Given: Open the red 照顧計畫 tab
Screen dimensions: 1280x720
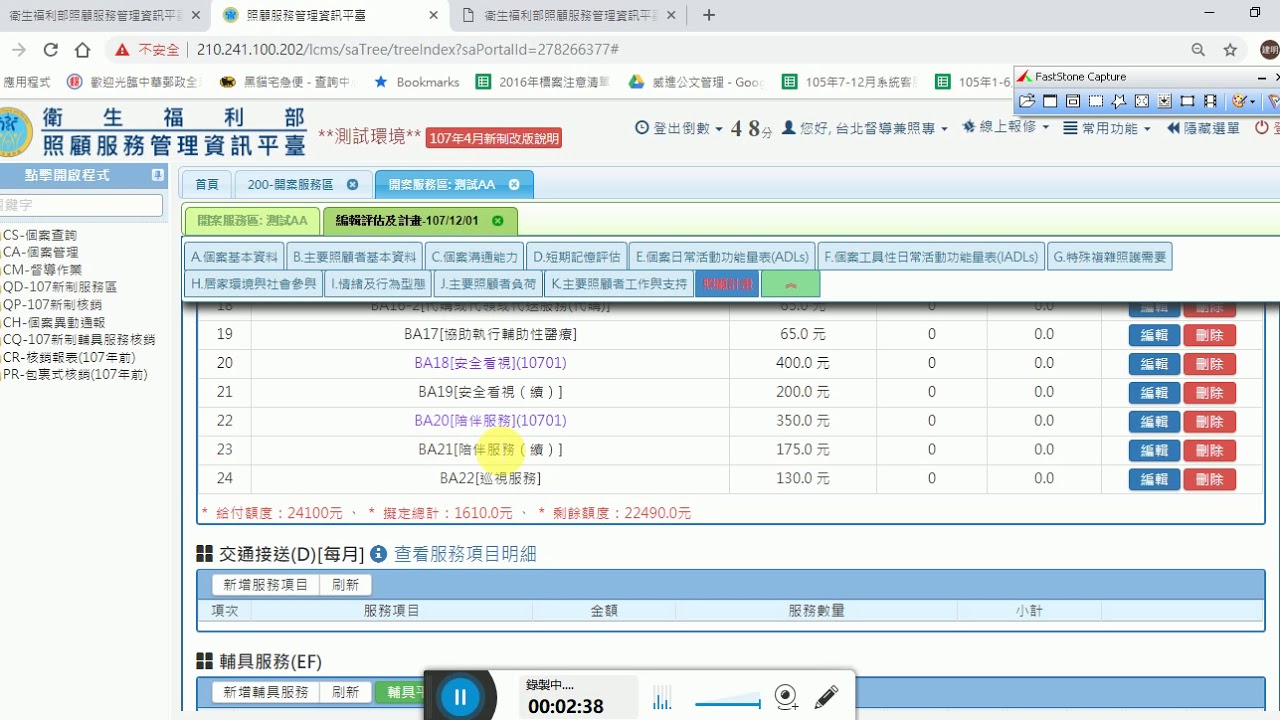Looking at the screenshot, I should click(x=727, y=284).
